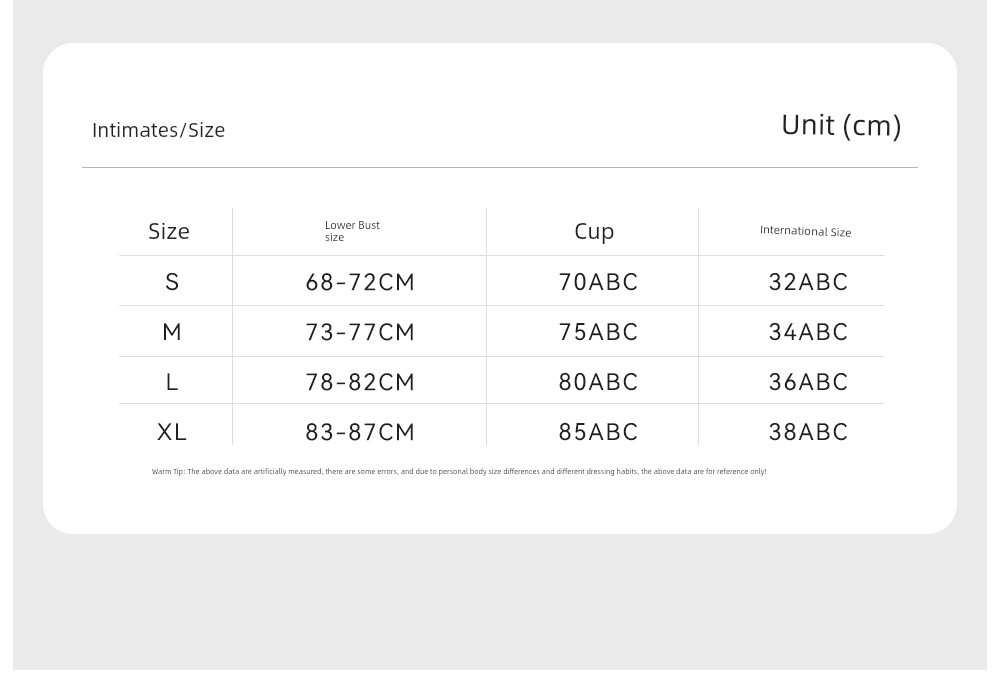Select the size 'M' row label

tap(172, 332)
